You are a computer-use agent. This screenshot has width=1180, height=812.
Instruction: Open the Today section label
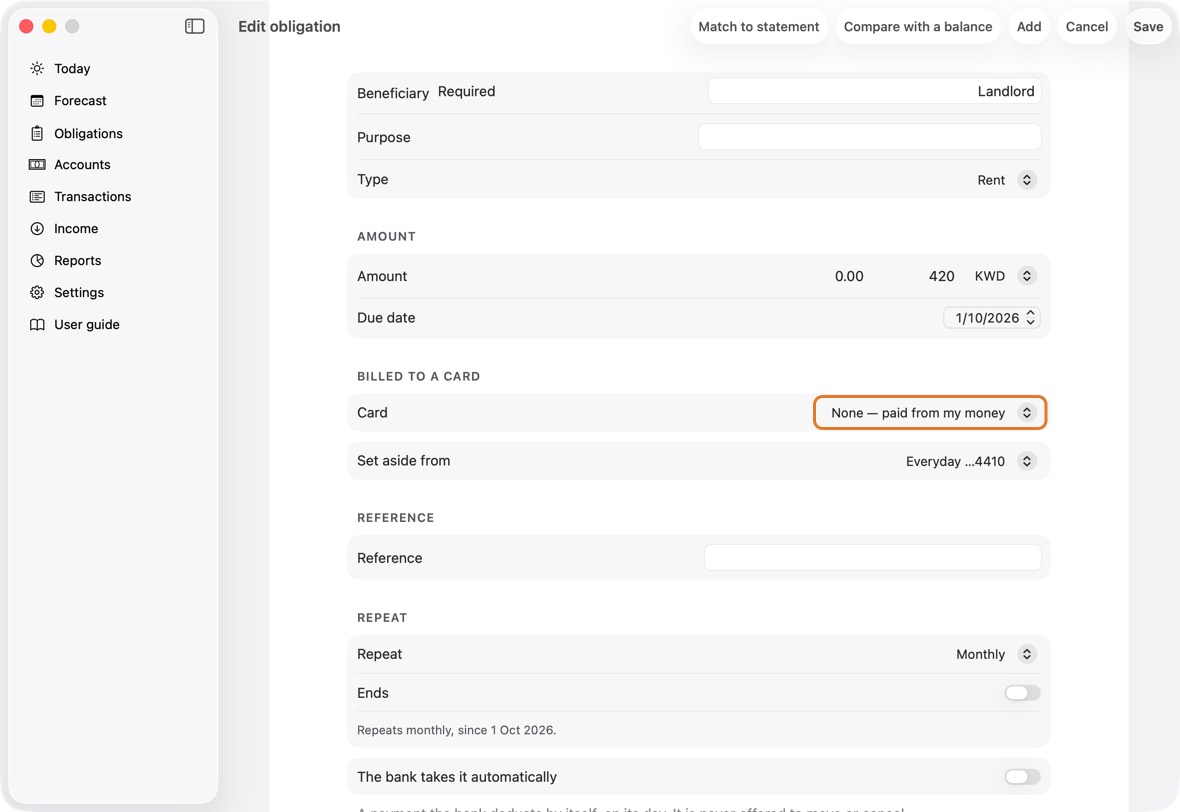tap(72, 68)
